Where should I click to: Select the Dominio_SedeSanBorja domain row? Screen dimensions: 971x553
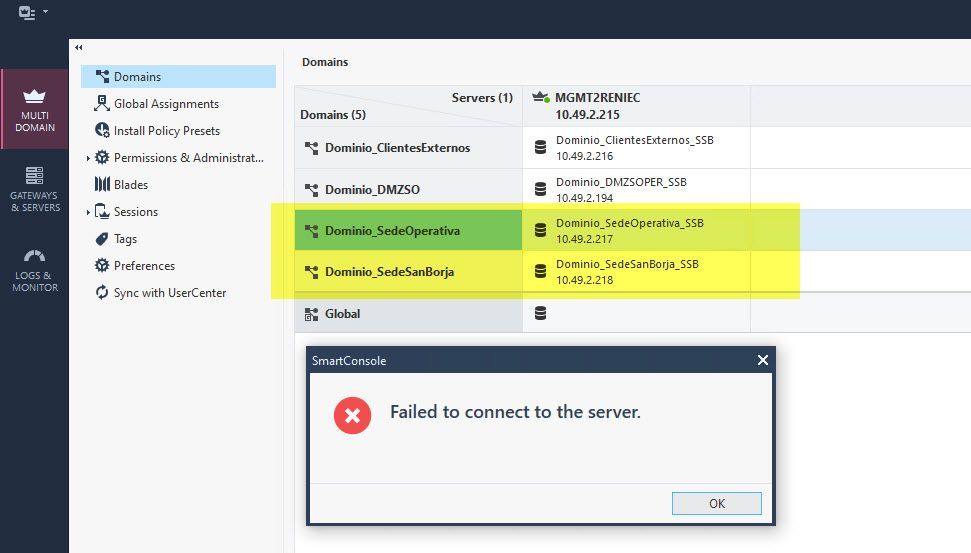click(409, 271)
